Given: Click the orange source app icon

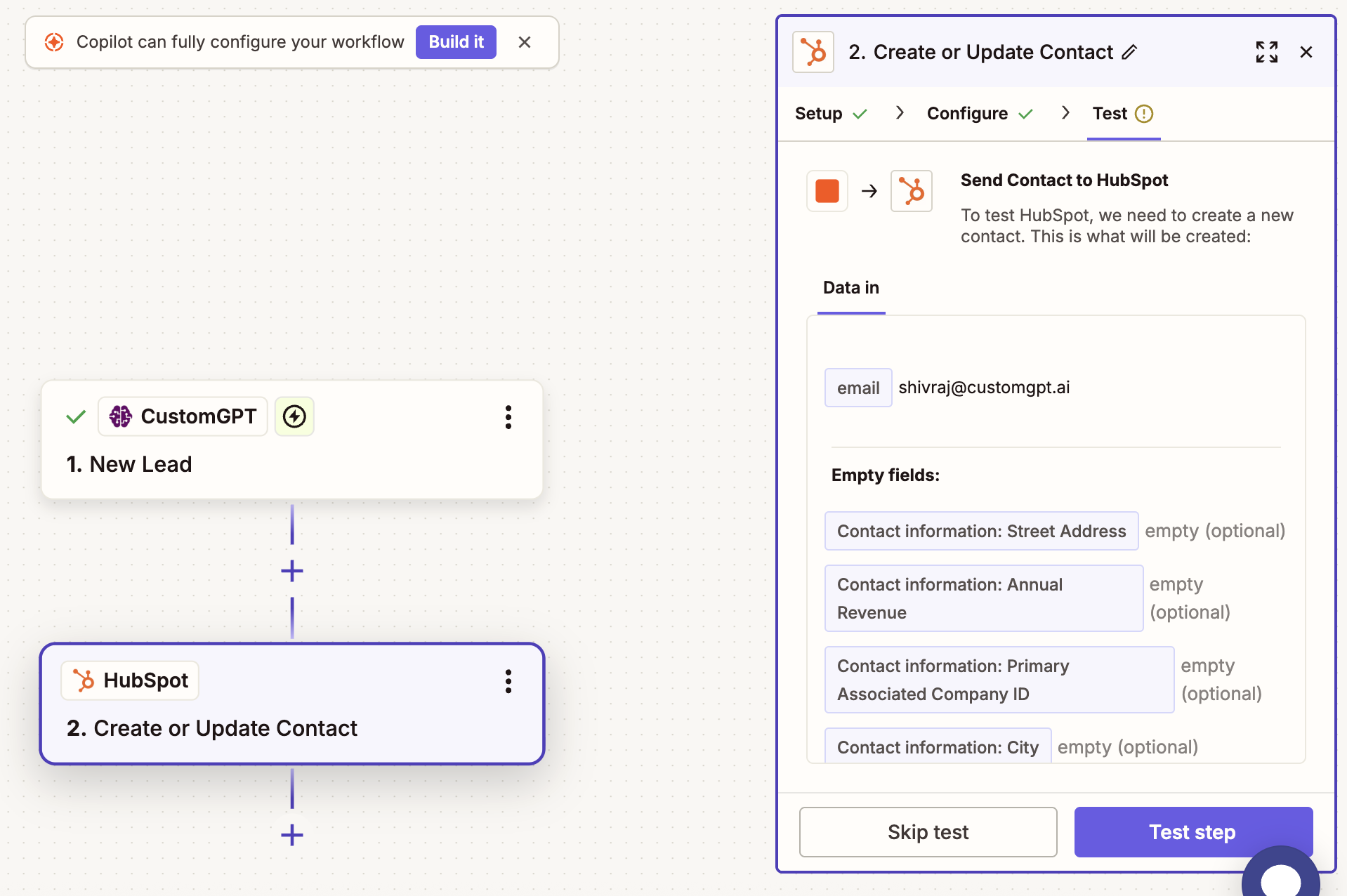Looking at the screenshot, I should pyautogui.click(x=827, y=191).
